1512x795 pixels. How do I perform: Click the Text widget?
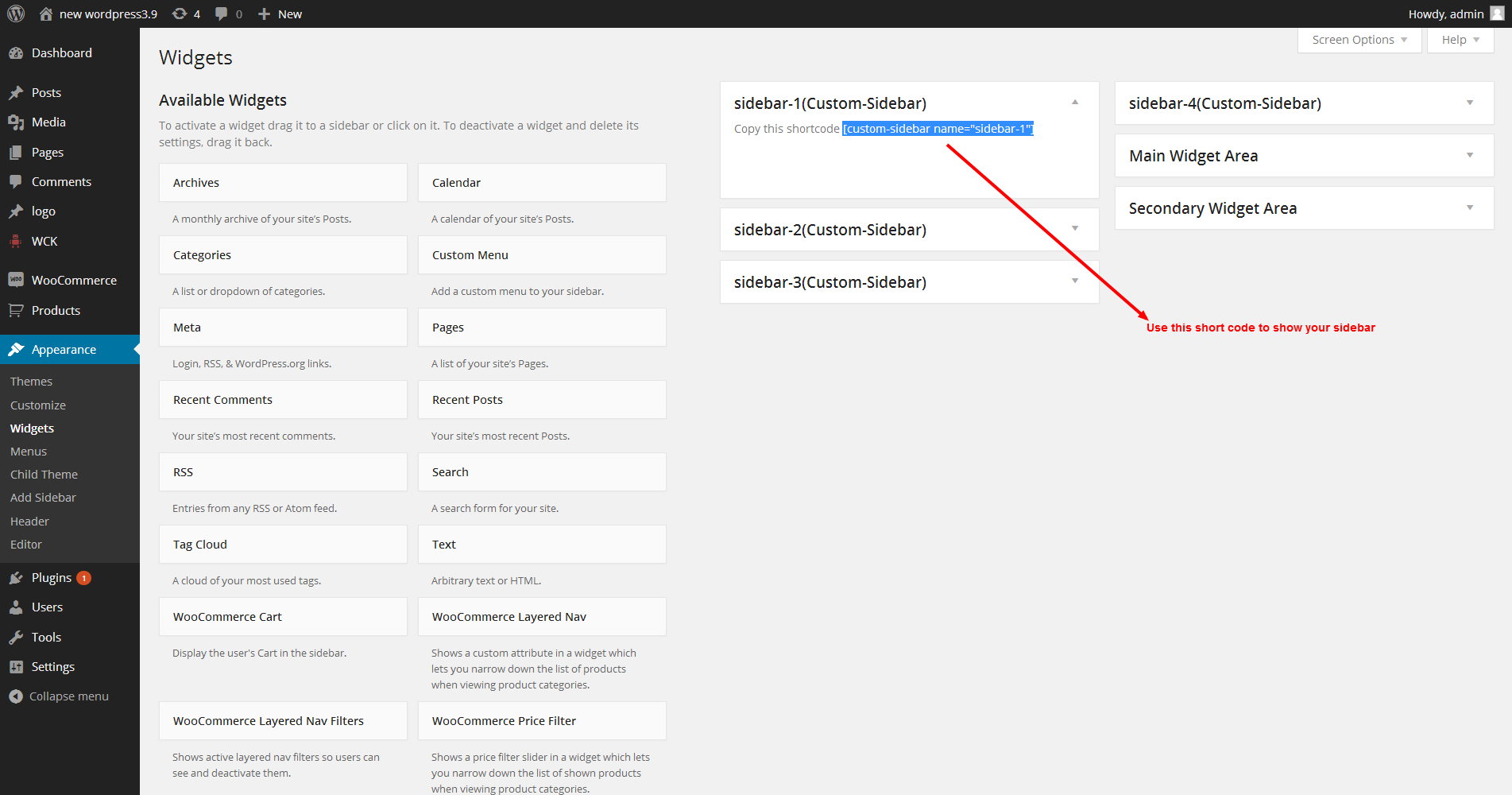coord(542,545)
